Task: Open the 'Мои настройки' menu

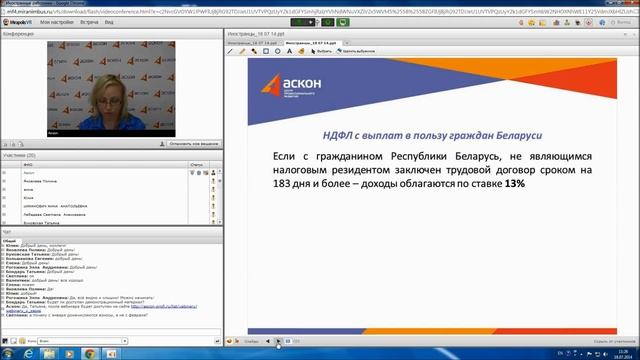Action: pos(57,22)
